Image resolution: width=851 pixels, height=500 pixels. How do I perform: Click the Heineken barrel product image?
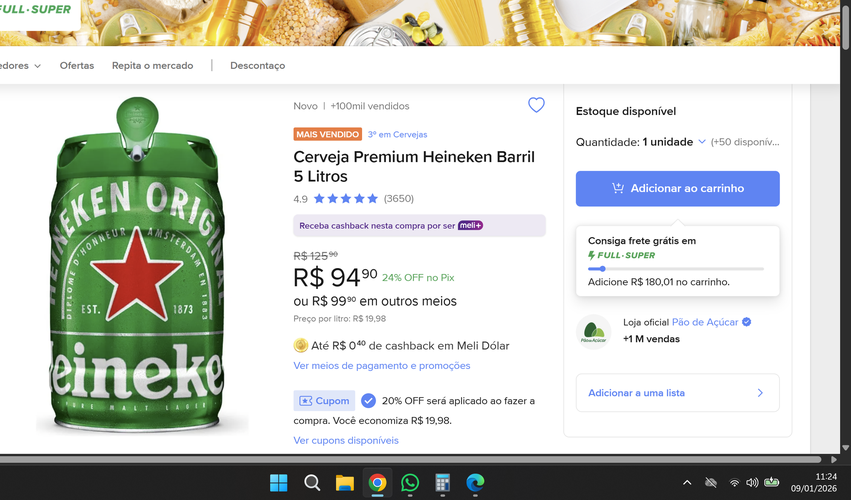point(137,264)
